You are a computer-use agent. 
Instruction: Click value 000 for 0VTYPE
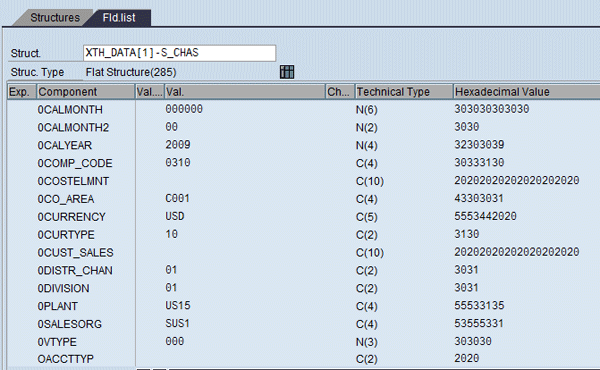coord(175,341)
